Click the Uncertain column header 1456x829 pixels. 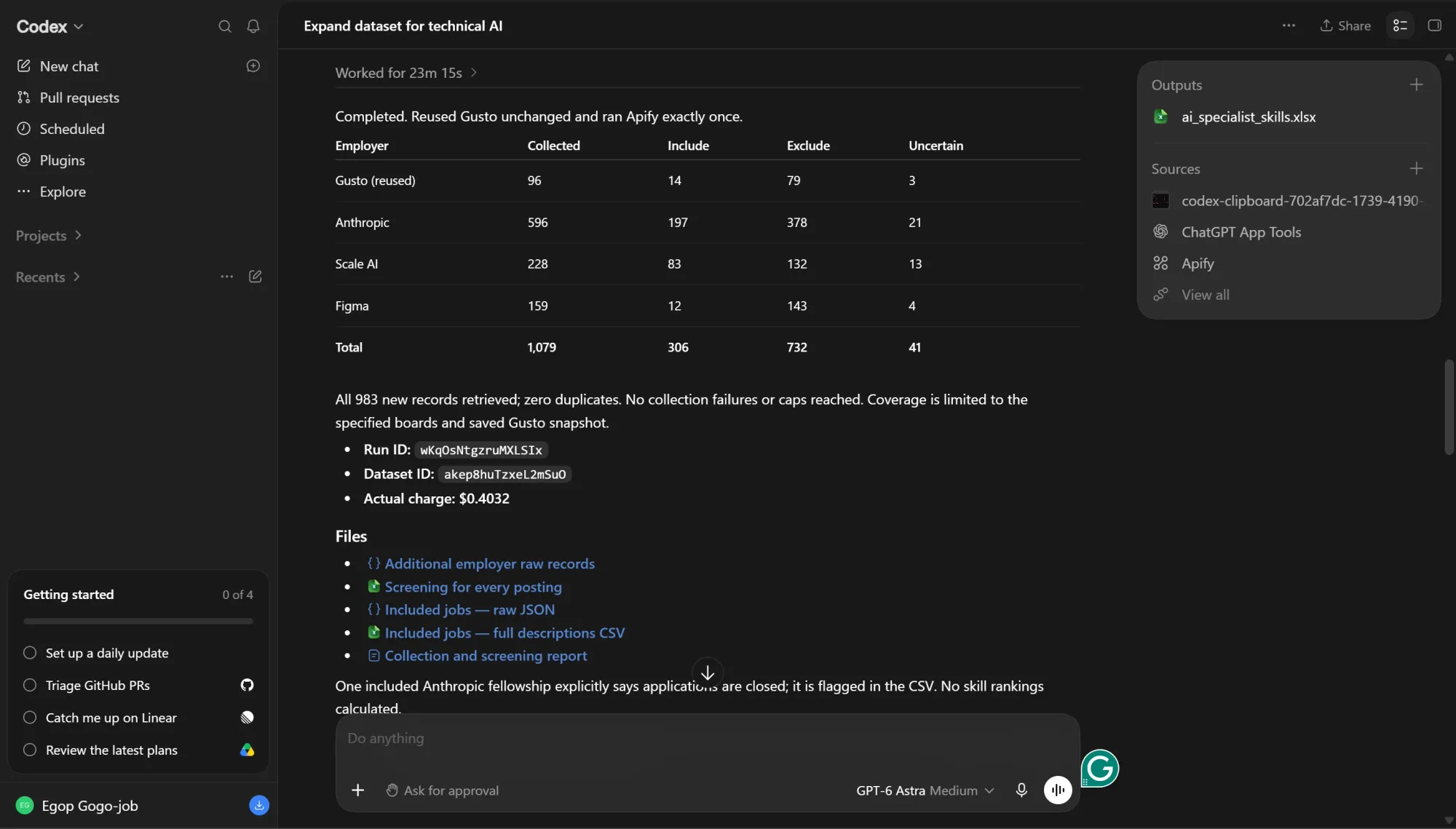point(935,146)
